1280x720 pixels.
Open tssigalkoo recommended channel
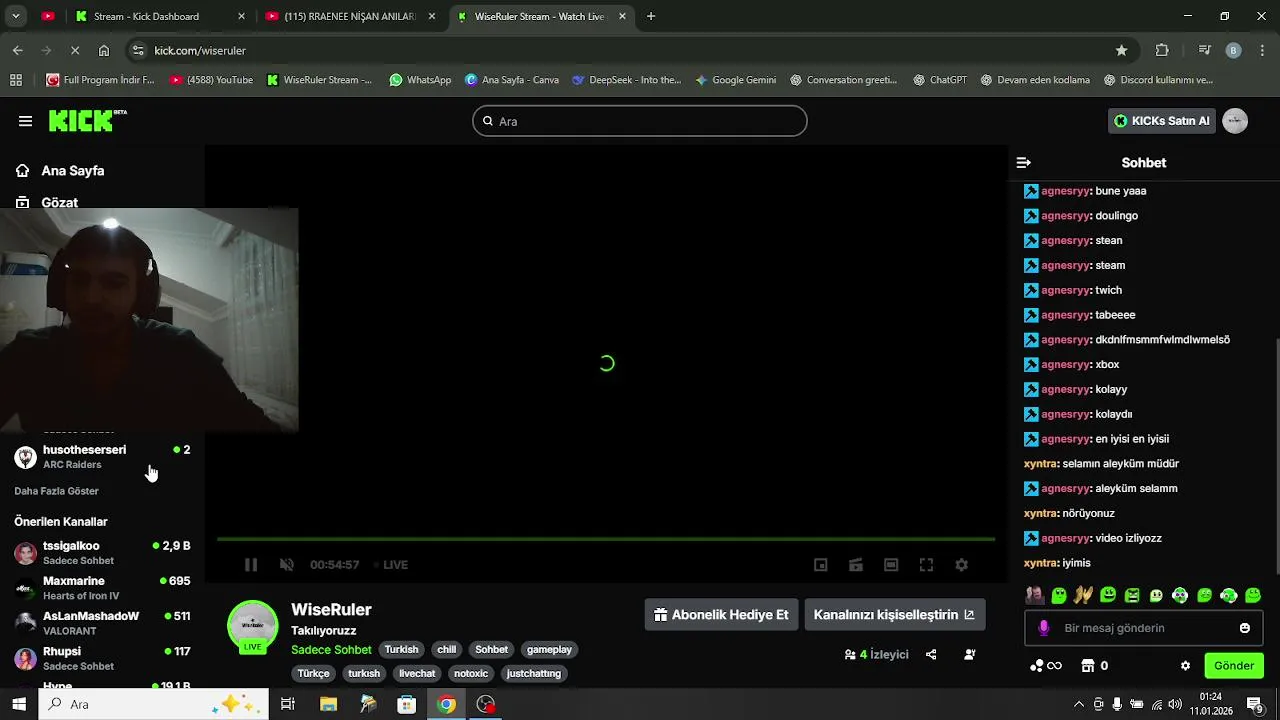point(102,553)
